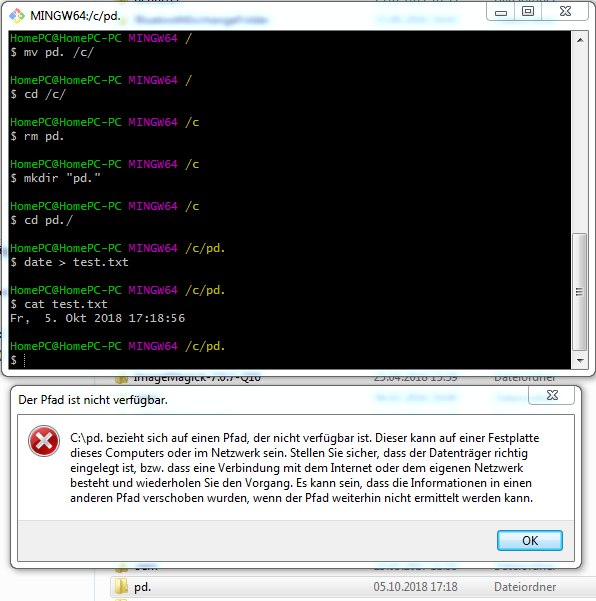The image size is (596, 601).
Task: Click the terminal scrollbar down arrow
Action: tap(580, 361)
